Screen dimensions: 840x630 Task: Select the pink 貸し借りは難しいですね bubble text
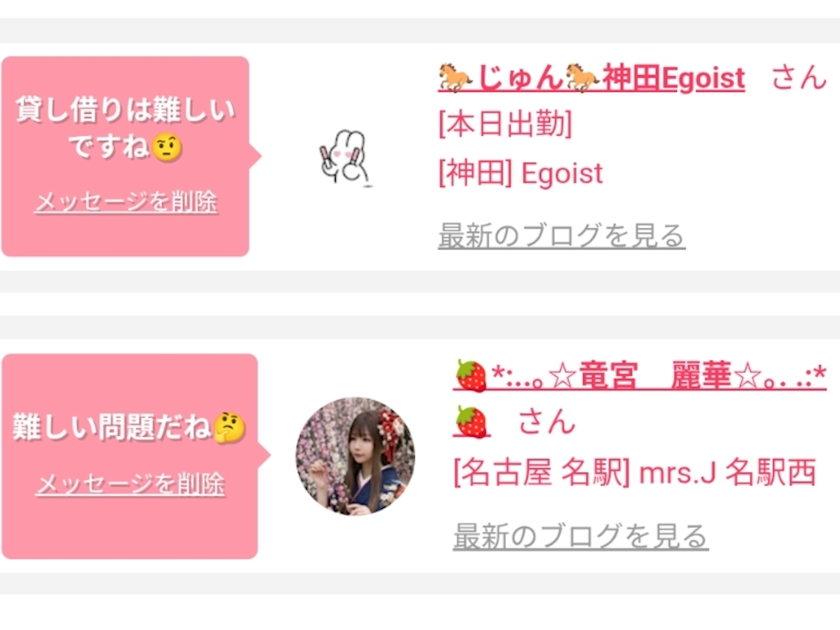pyautogui.click(x=125, y=128)
